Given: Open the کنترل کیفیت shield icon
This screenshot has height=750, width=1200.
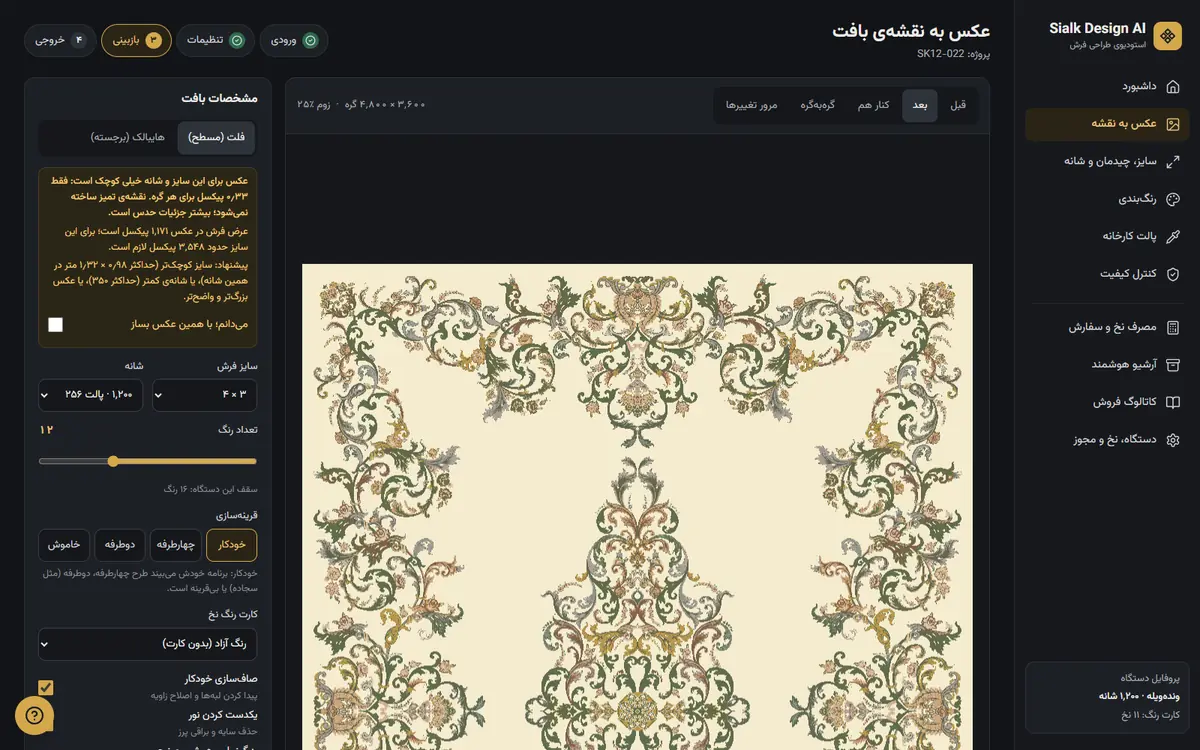Looking at the screenshot, I should coord(1173,274).
